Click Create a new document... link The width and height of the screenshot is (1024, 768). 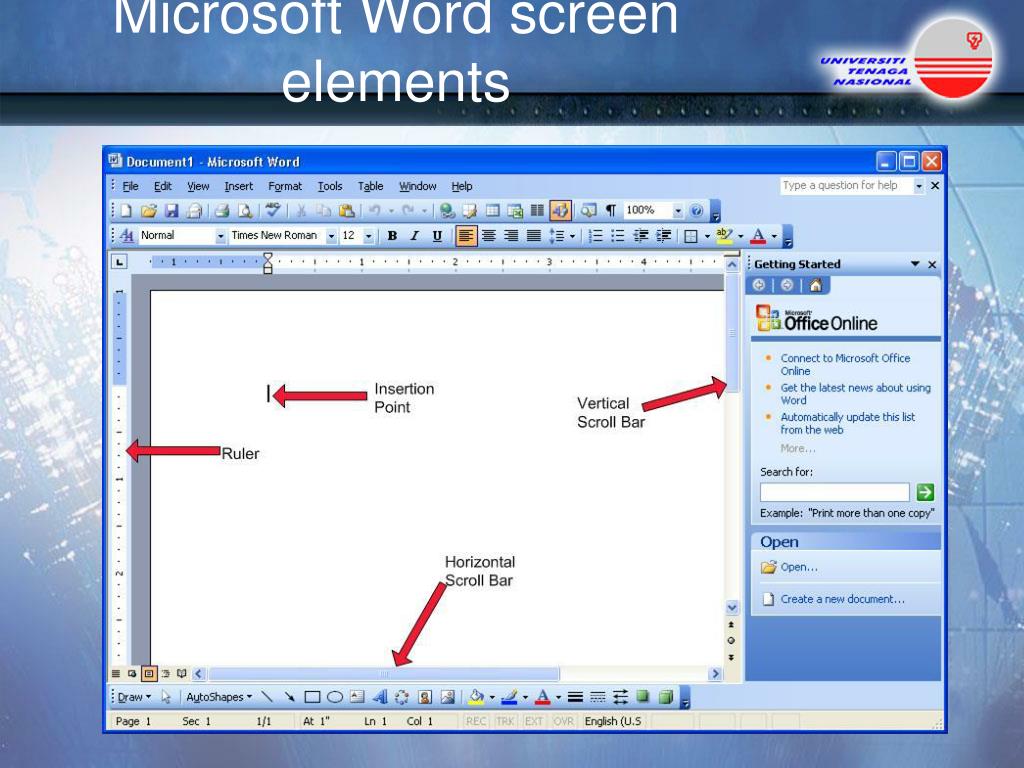point(842,599)
